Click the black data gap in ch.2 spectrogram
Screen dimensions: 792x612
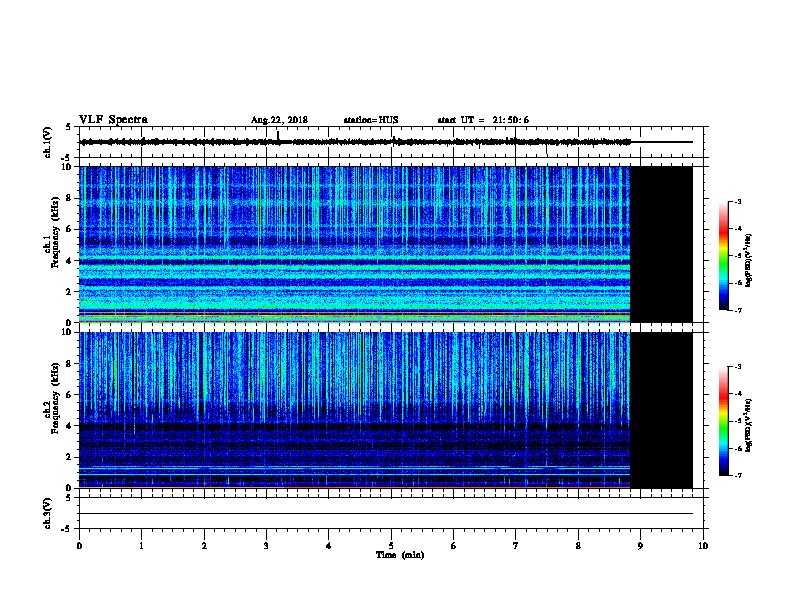(x=661, y=410)
